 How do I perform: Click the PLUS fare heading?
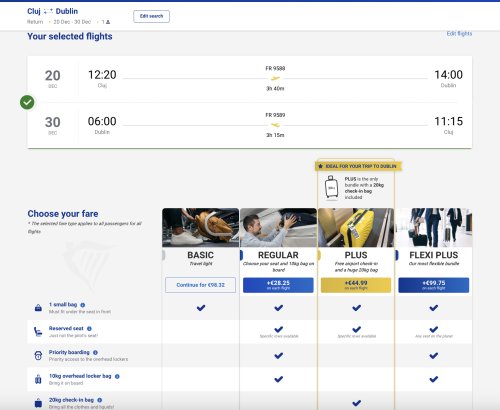(x=356, y=255)
